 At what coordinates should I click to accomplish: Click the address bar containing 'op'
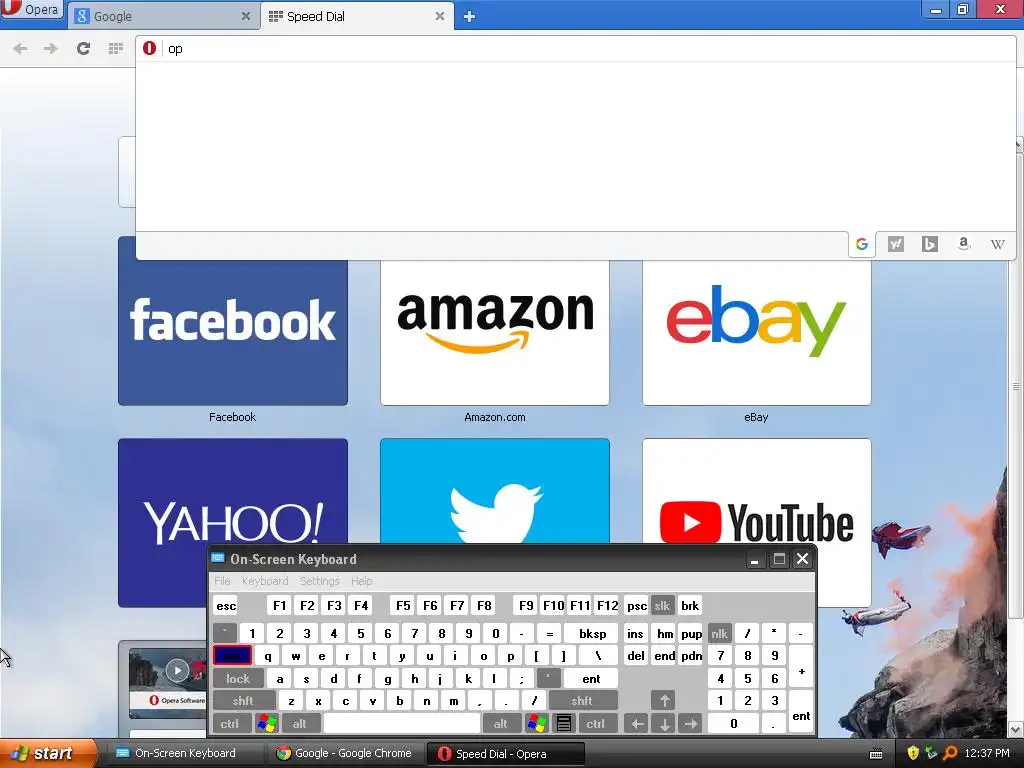pos(575,49)
